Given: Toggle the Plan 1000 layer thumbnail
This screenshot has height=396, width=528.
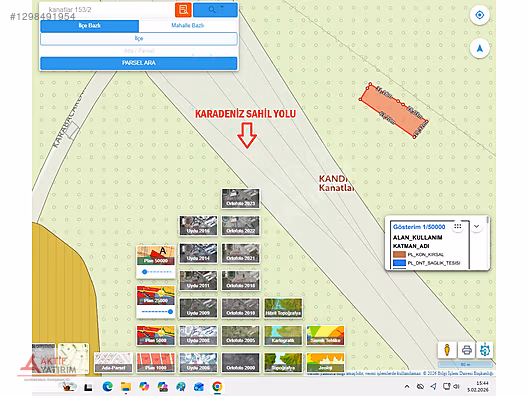Looking at the screenshot, I should coord(156,362).
